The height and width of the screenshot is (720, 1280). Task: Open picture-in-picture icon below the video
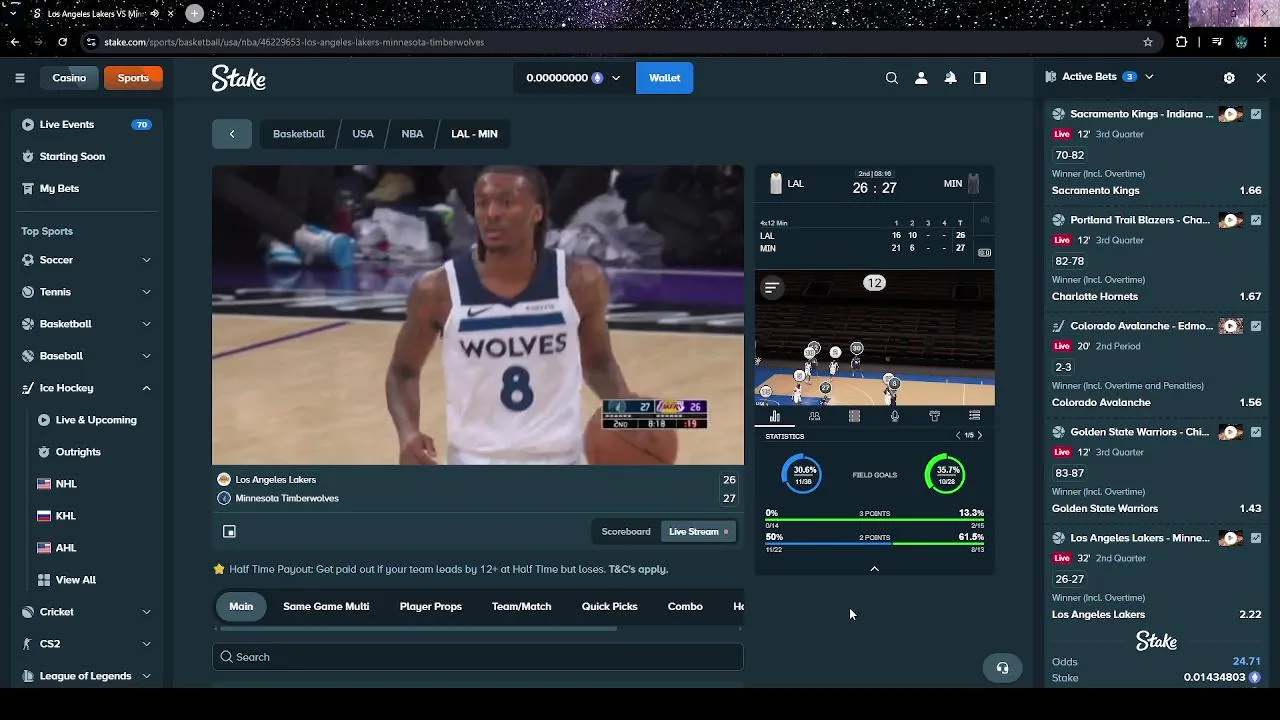click(229, 532)
